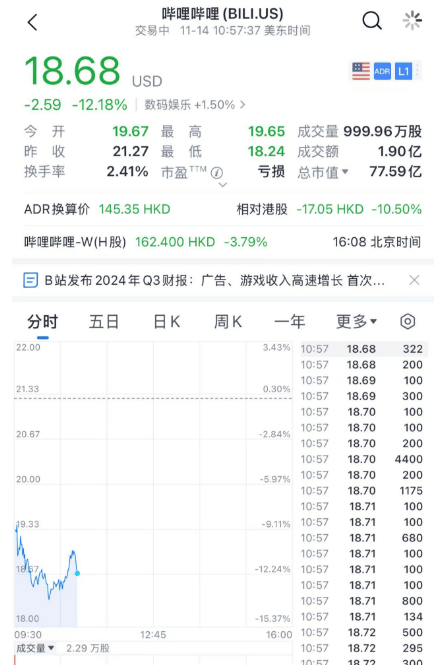Select the tick row with volume 295
The height and width of the screenshot is (665, 447).
[x=364, y=648]
